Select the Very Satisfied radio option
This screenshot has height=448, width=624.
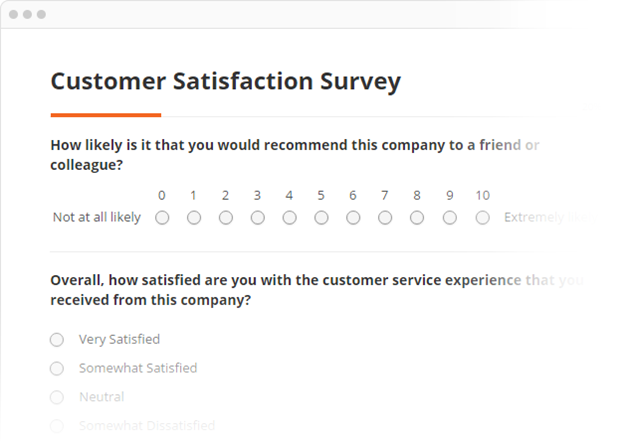57,340
